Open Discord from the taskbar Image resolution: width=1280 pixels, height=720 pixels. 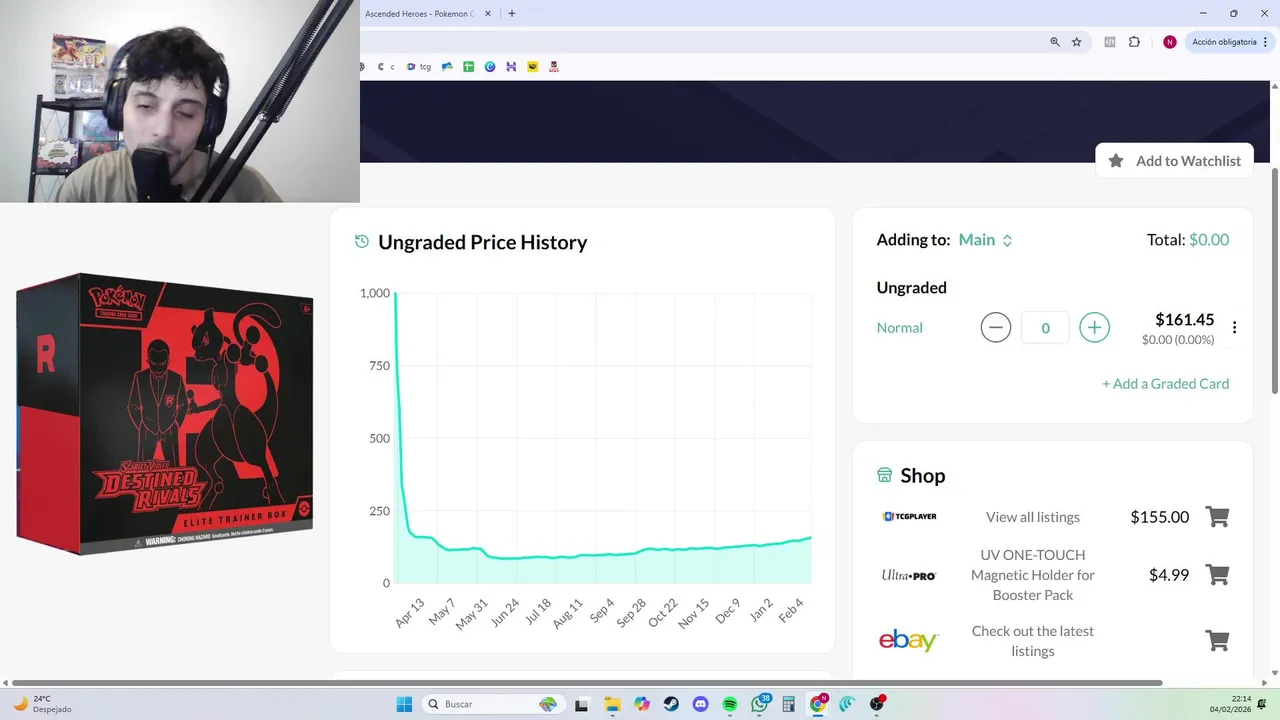tap(700, 704)
